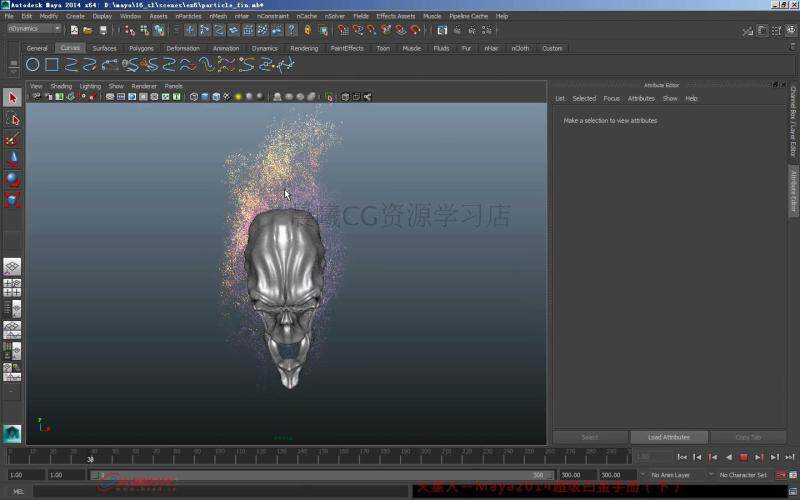Open viewport Shading menu
Viewport: 800px width, 500px height.
tap(61, 86)
